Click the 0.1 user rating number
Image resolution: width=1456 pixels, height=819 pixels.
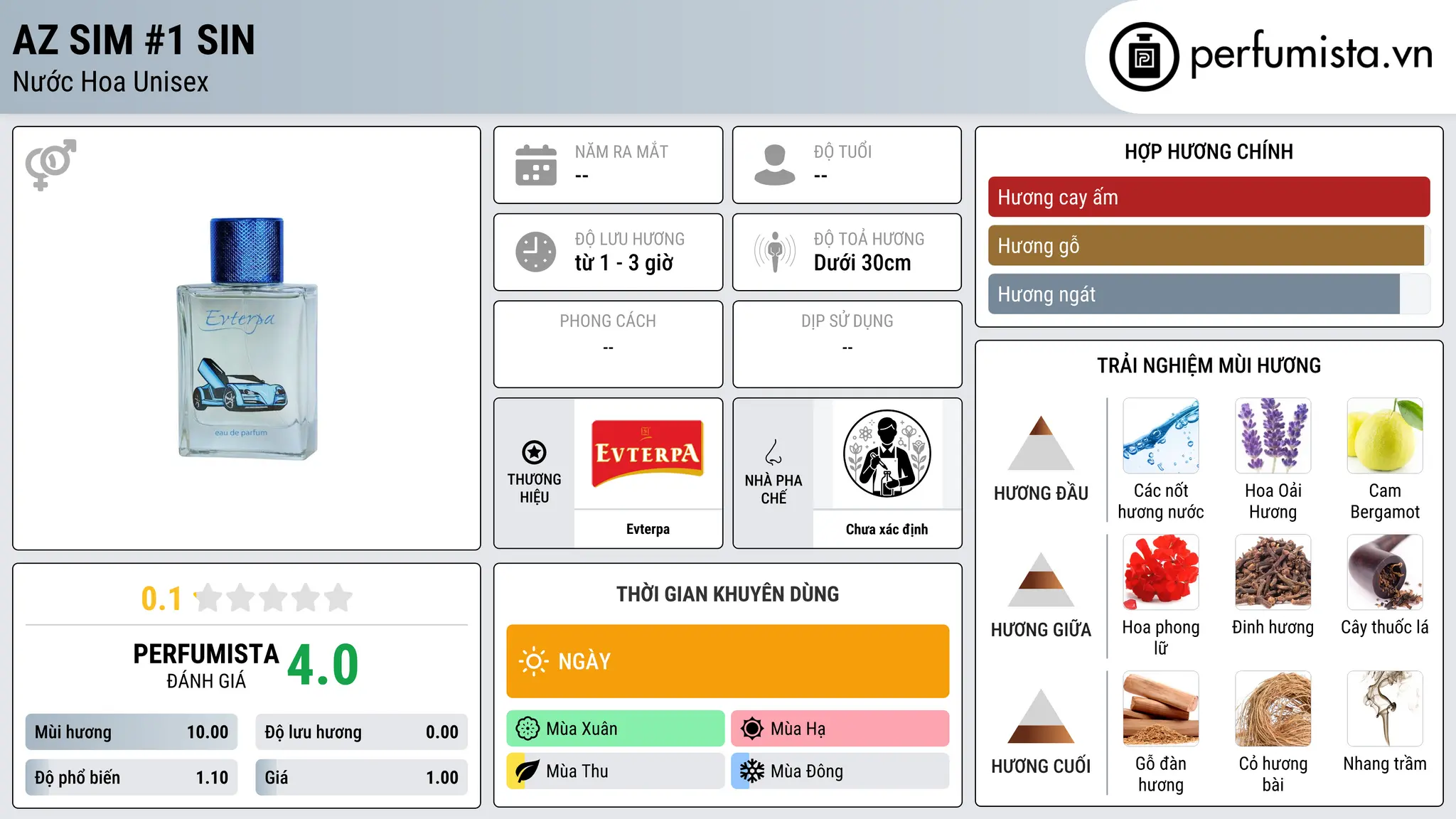pos(161,599)
